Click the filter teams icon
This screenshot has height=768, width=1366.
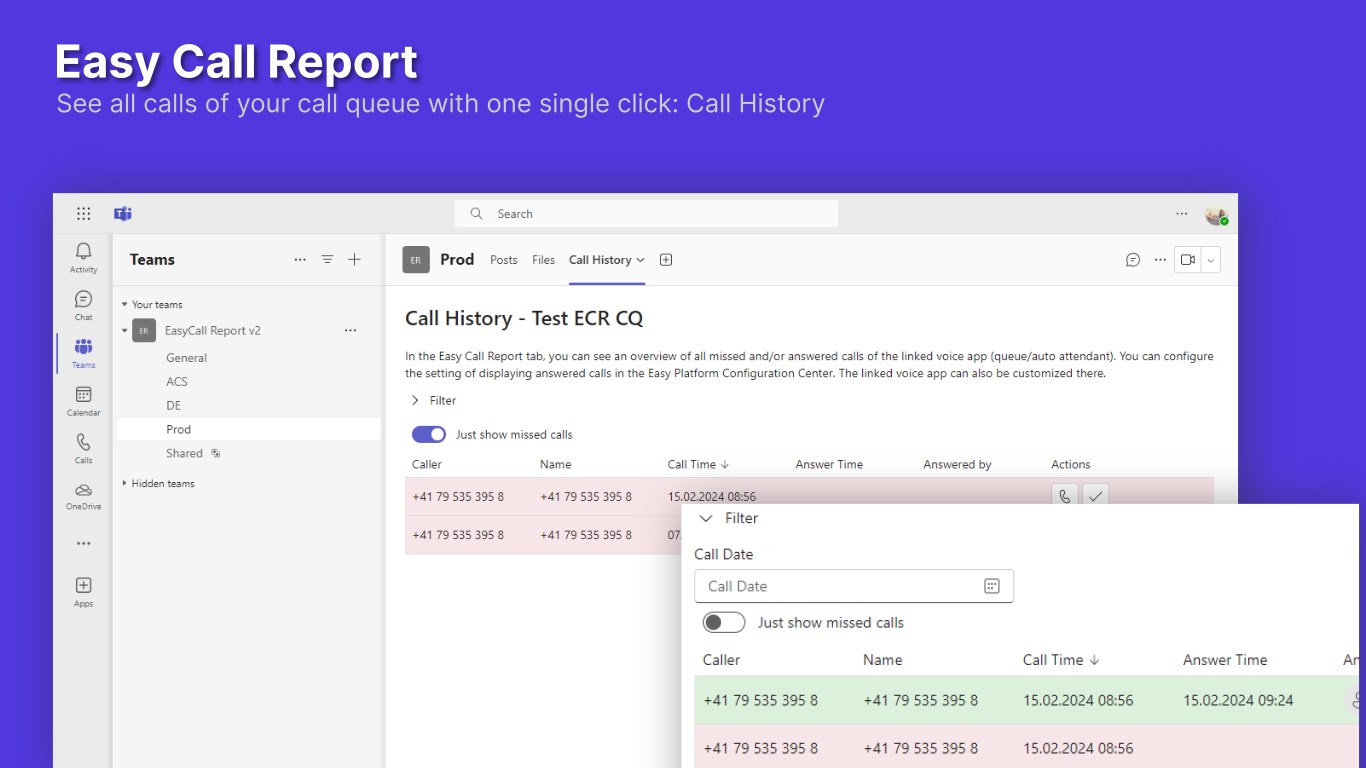click(327, 260)
